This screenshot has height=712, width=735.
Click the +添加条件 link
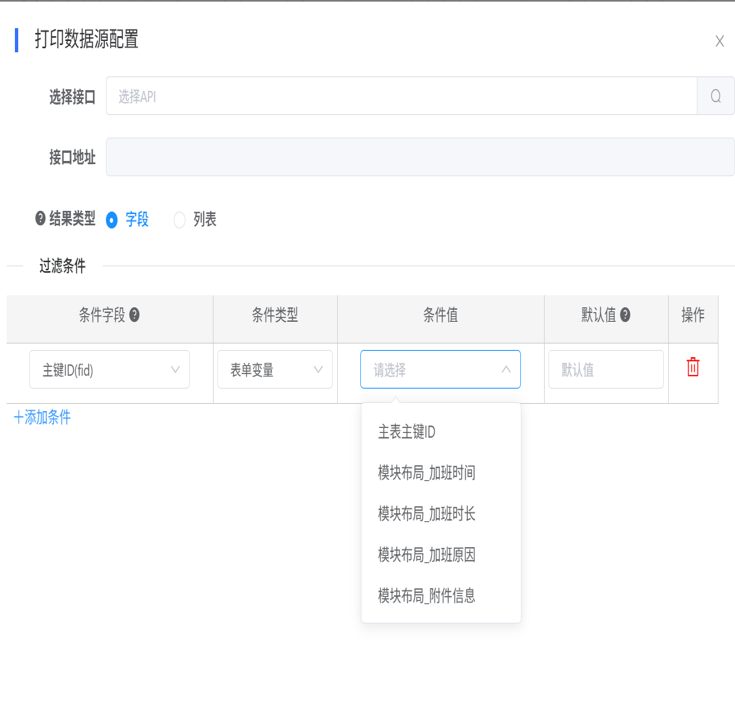pyautogui.click(x=42, y=417)
